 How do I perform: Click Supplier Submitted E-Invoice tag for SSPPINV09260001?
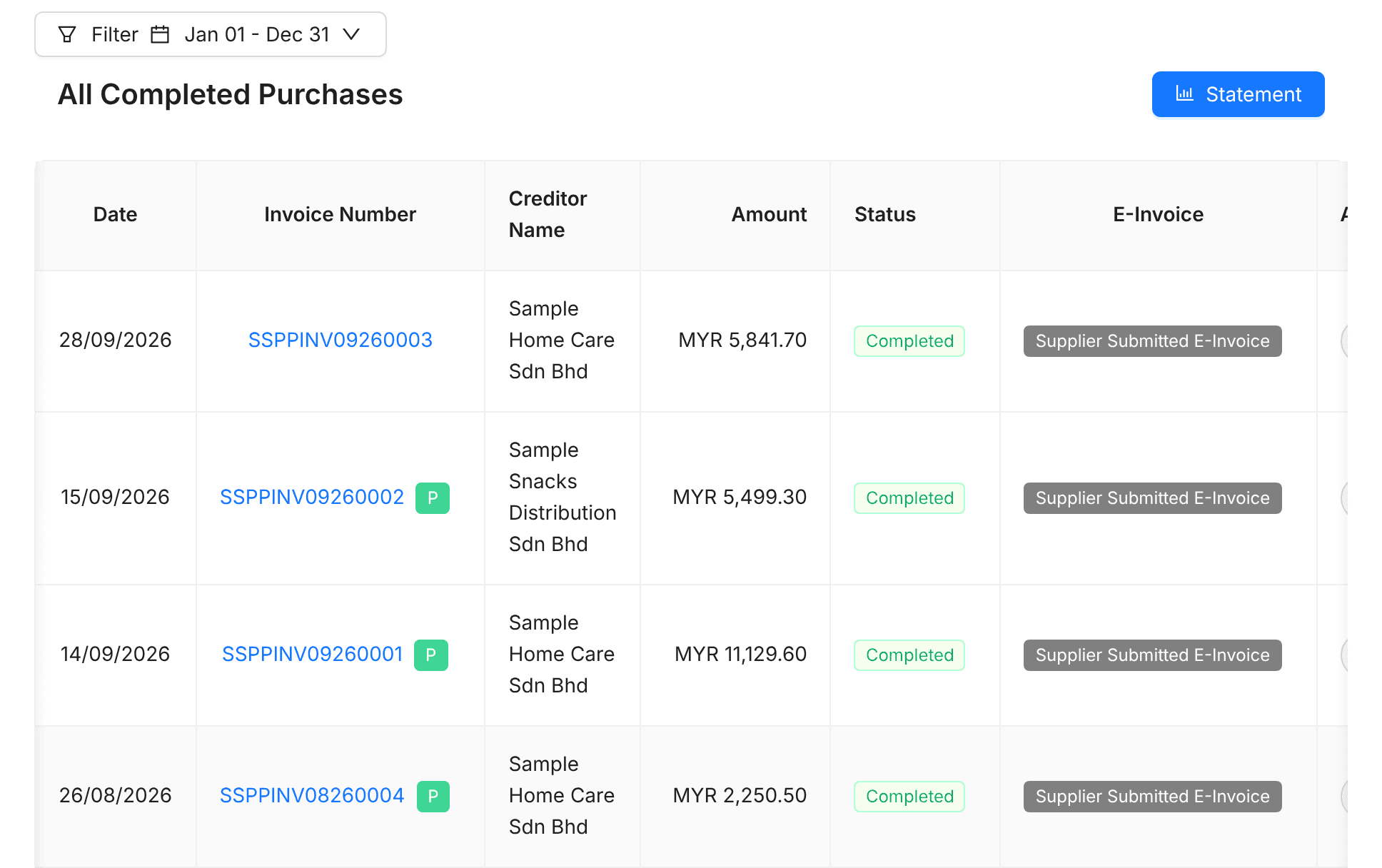1153,655
